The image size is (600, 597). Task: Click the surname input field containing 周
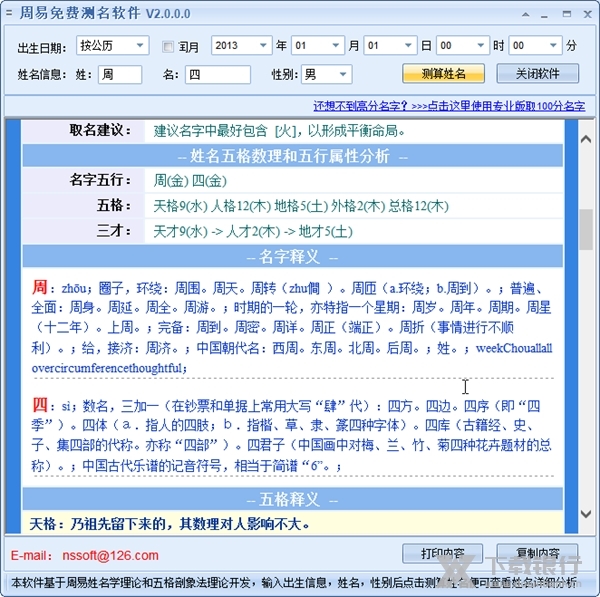120,74
